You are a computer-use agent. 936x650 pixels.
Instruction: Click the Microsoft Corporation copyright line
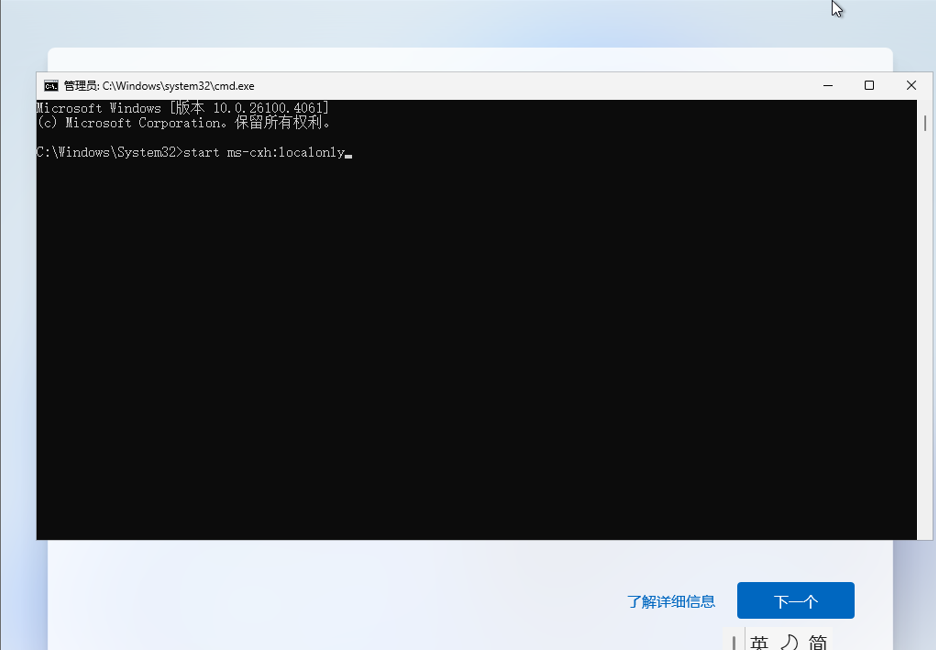click(x=183, y=123)
